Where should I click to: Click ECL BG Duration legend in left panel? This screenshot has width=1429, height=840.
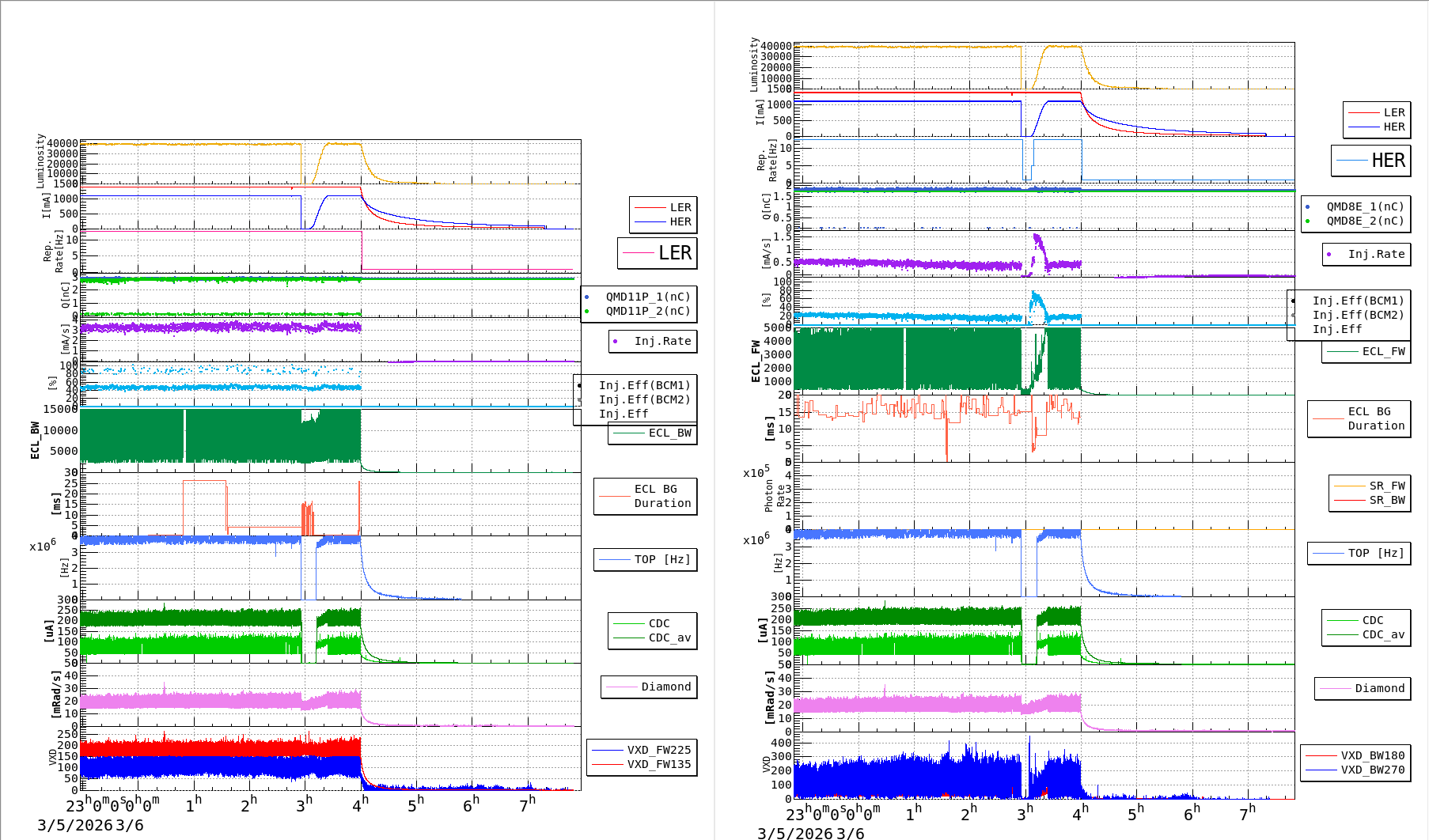click(x=661, y=496)
